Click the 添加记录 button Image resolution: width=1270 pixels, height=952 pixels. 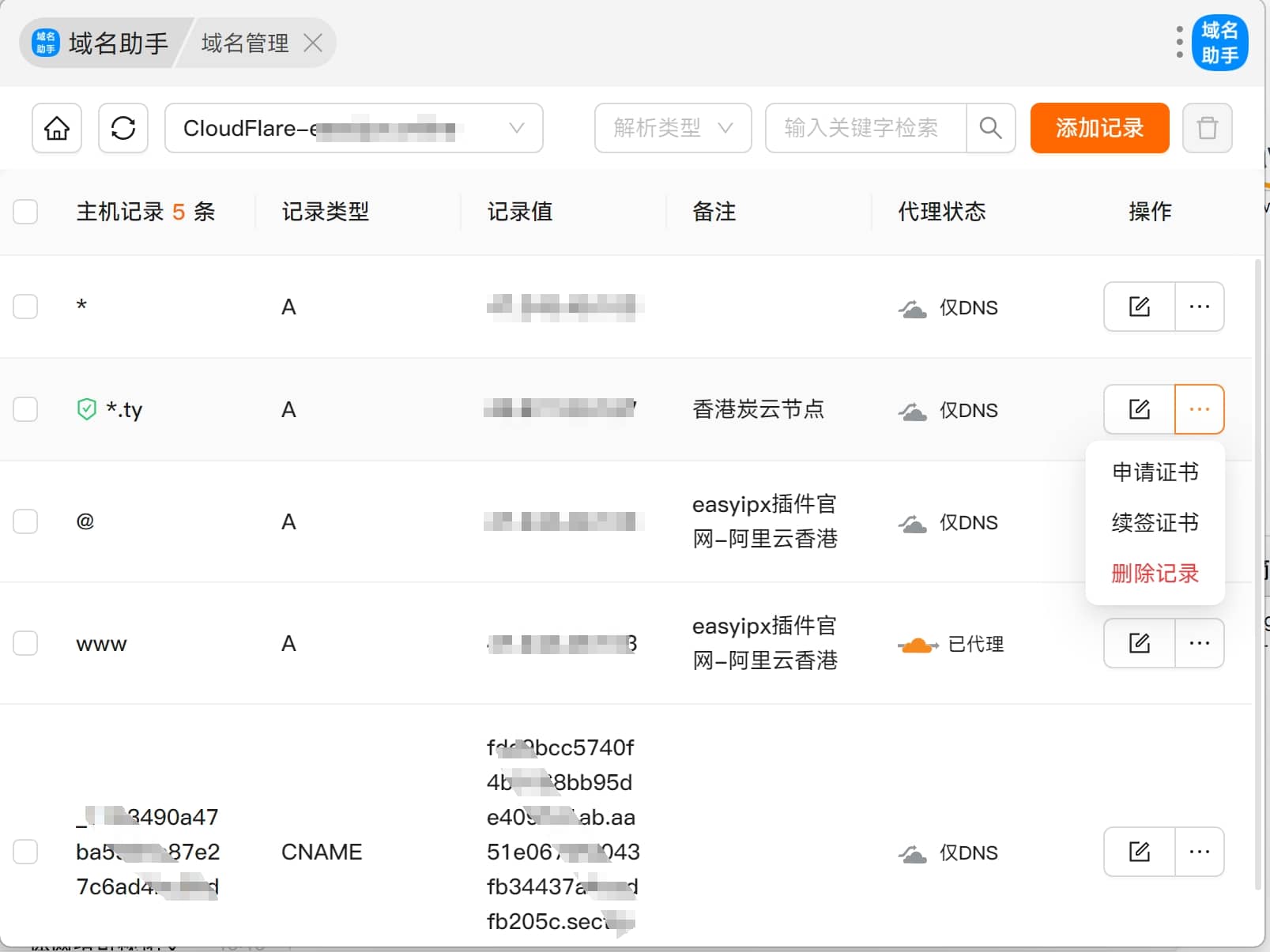click(1099, 128)
